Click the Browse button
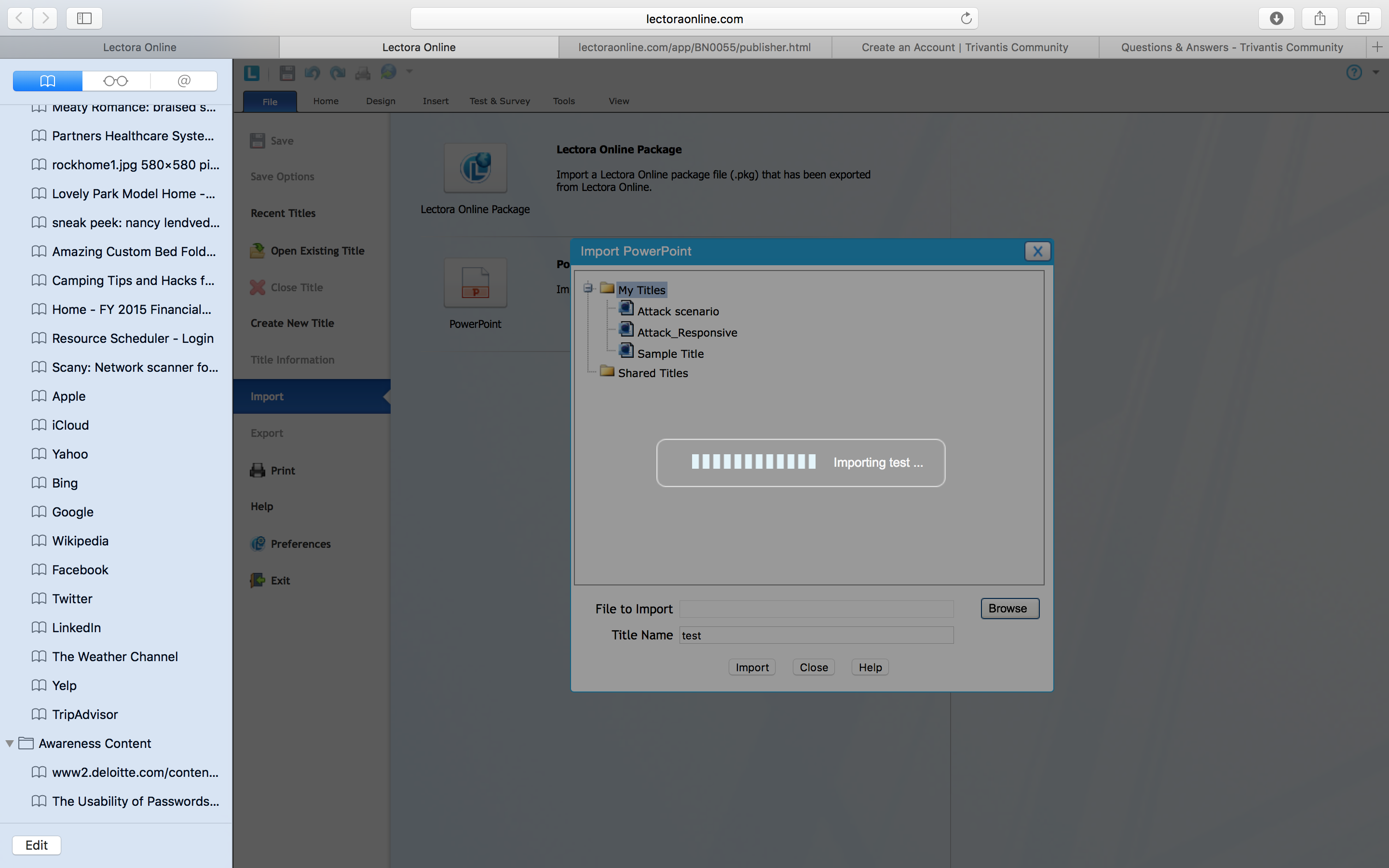 1009,609
